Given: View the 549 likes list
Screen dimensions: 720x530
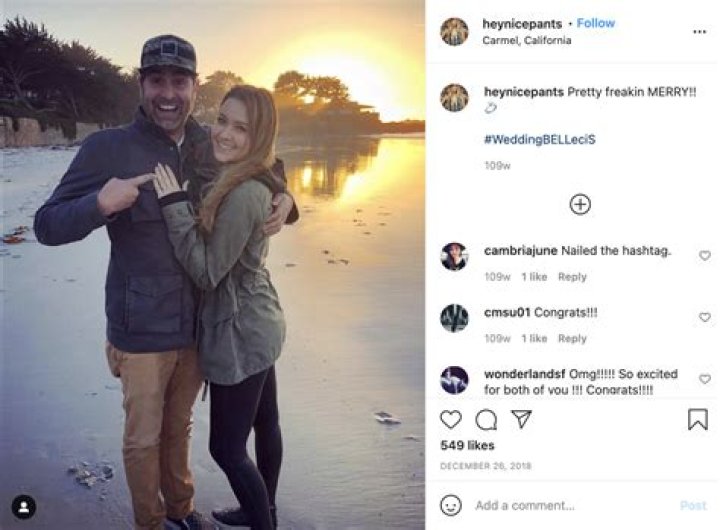Looking at the screenshot, I should (x=466, y=445).
